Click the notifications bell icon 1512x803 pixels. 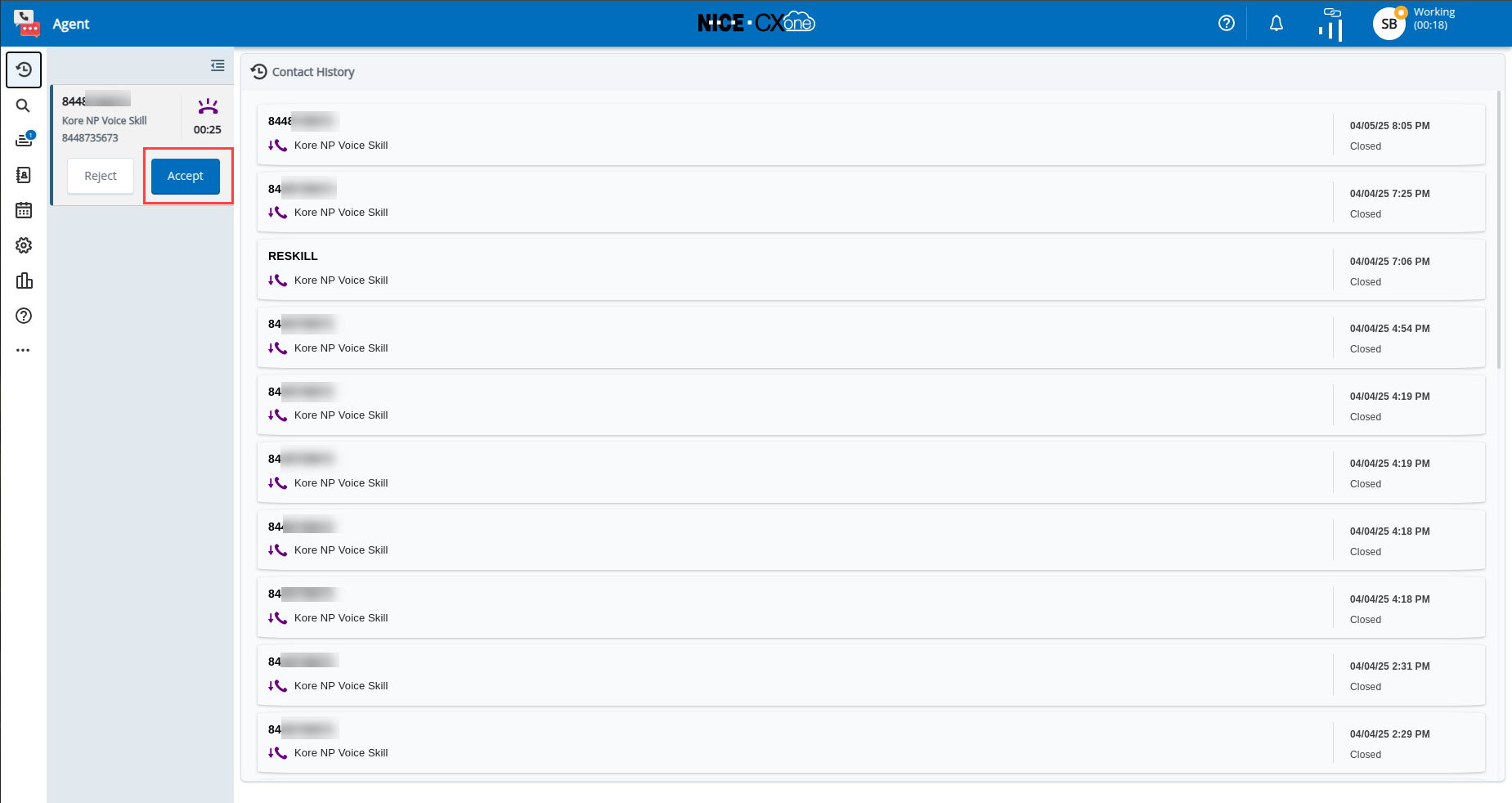coord(1276,24)
